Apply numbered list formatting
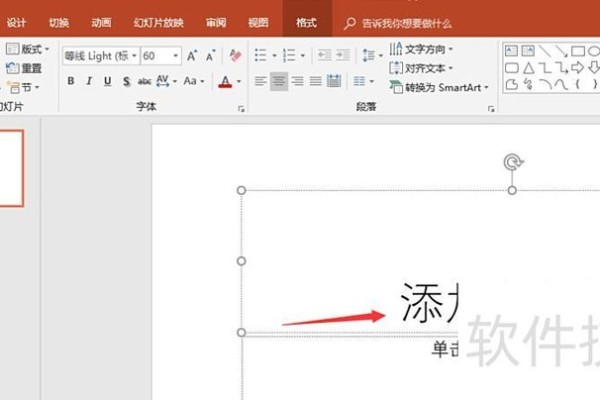Screen dimensions: 600x400 pyautogui.click(x=289, y=56)
